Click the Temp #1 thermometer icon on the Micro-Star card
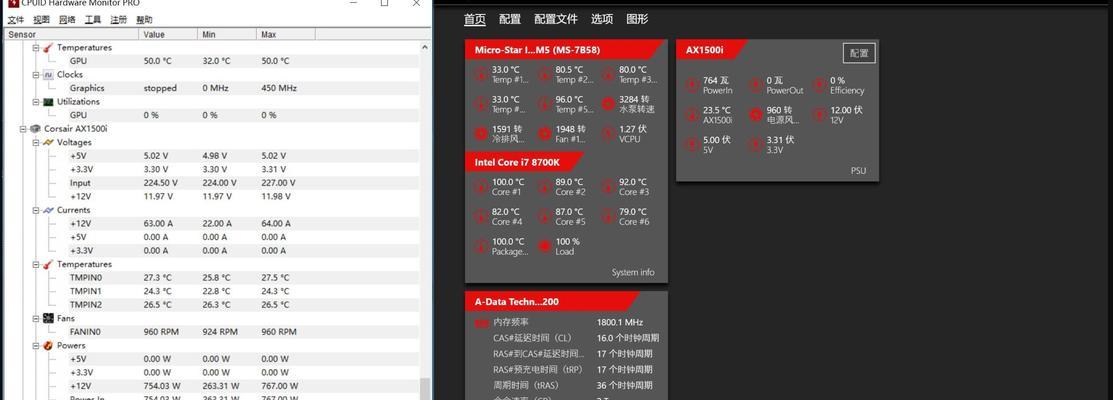The width and height of the screenshot is (1113, 400). (481, 74)
